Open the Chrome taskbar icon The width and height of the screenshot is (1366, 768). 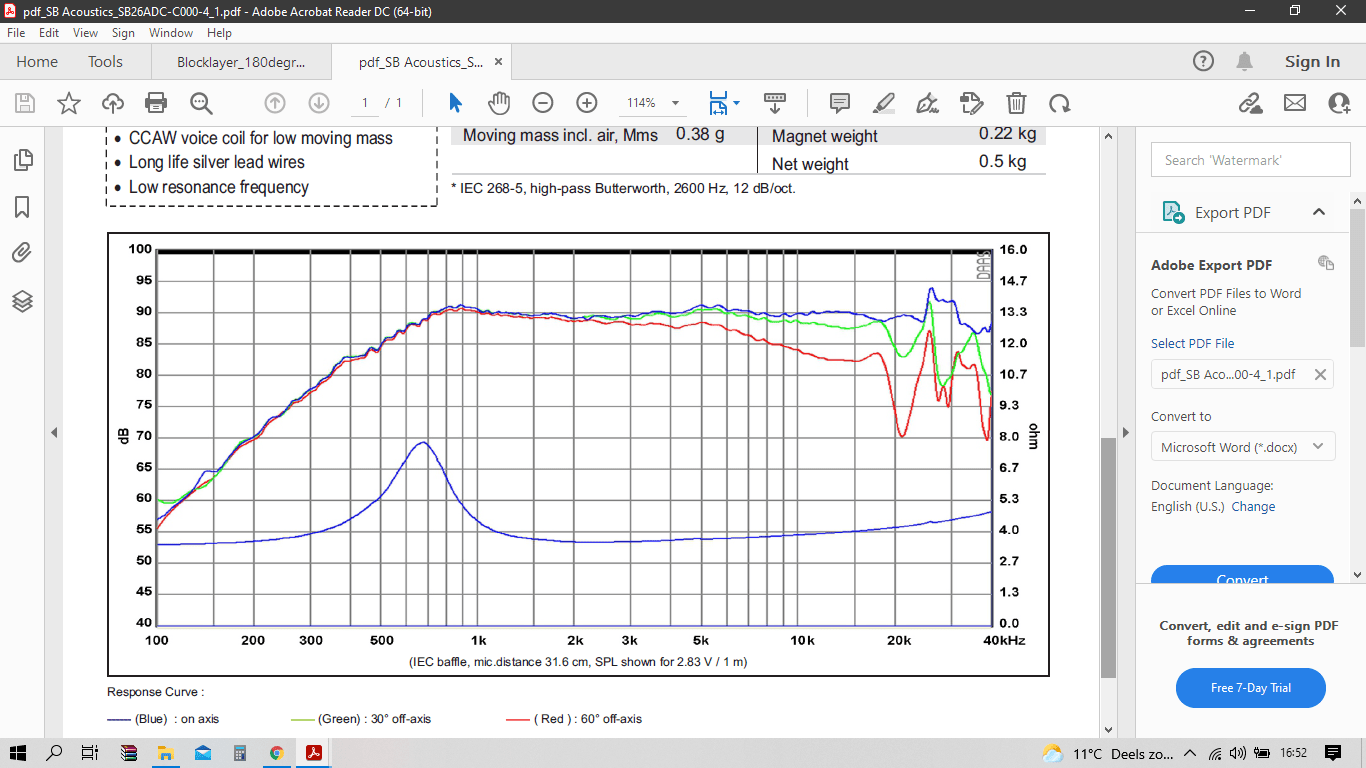coord(277,753)
